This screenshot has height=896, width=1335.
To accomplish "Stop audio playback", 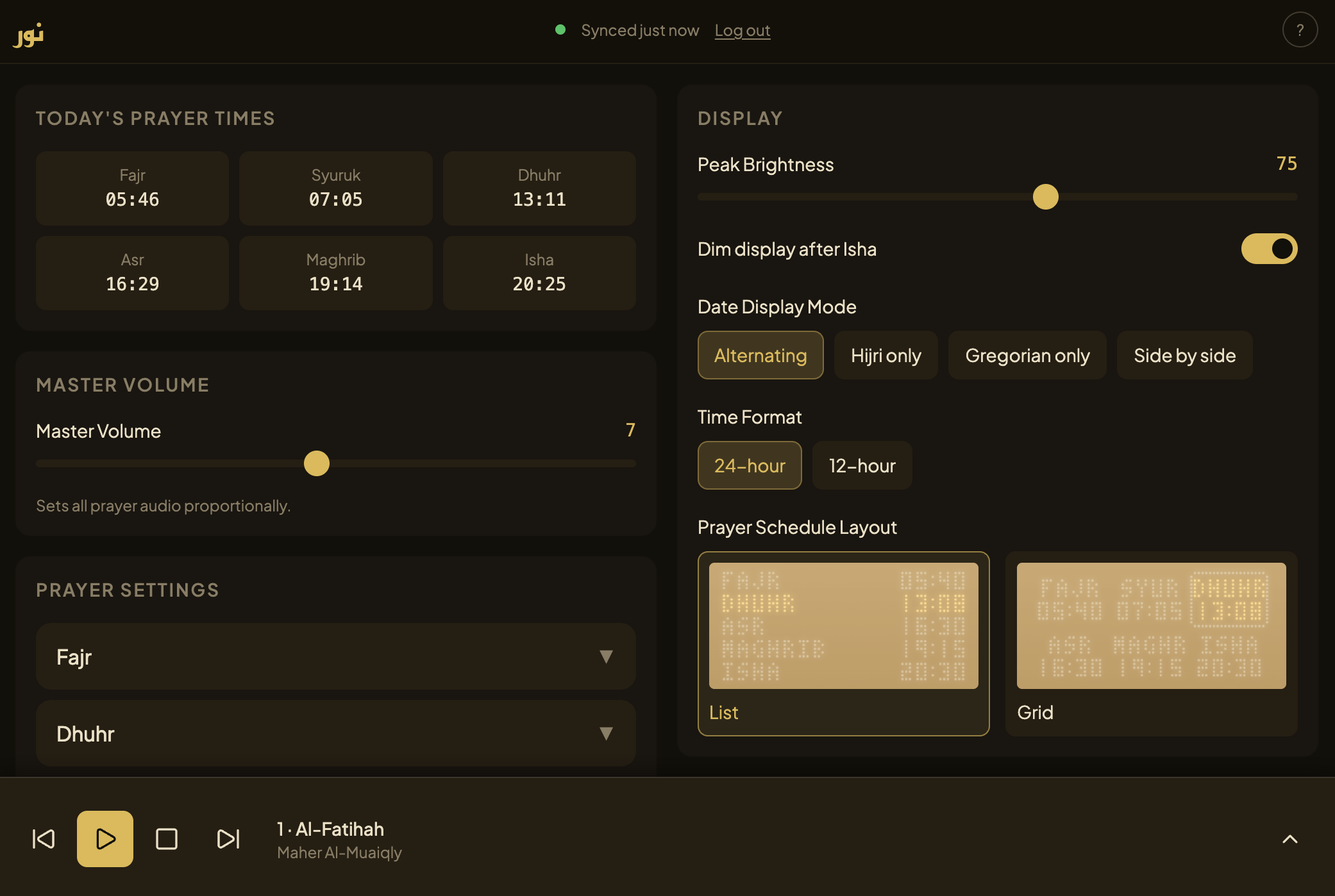I will 167,838.
